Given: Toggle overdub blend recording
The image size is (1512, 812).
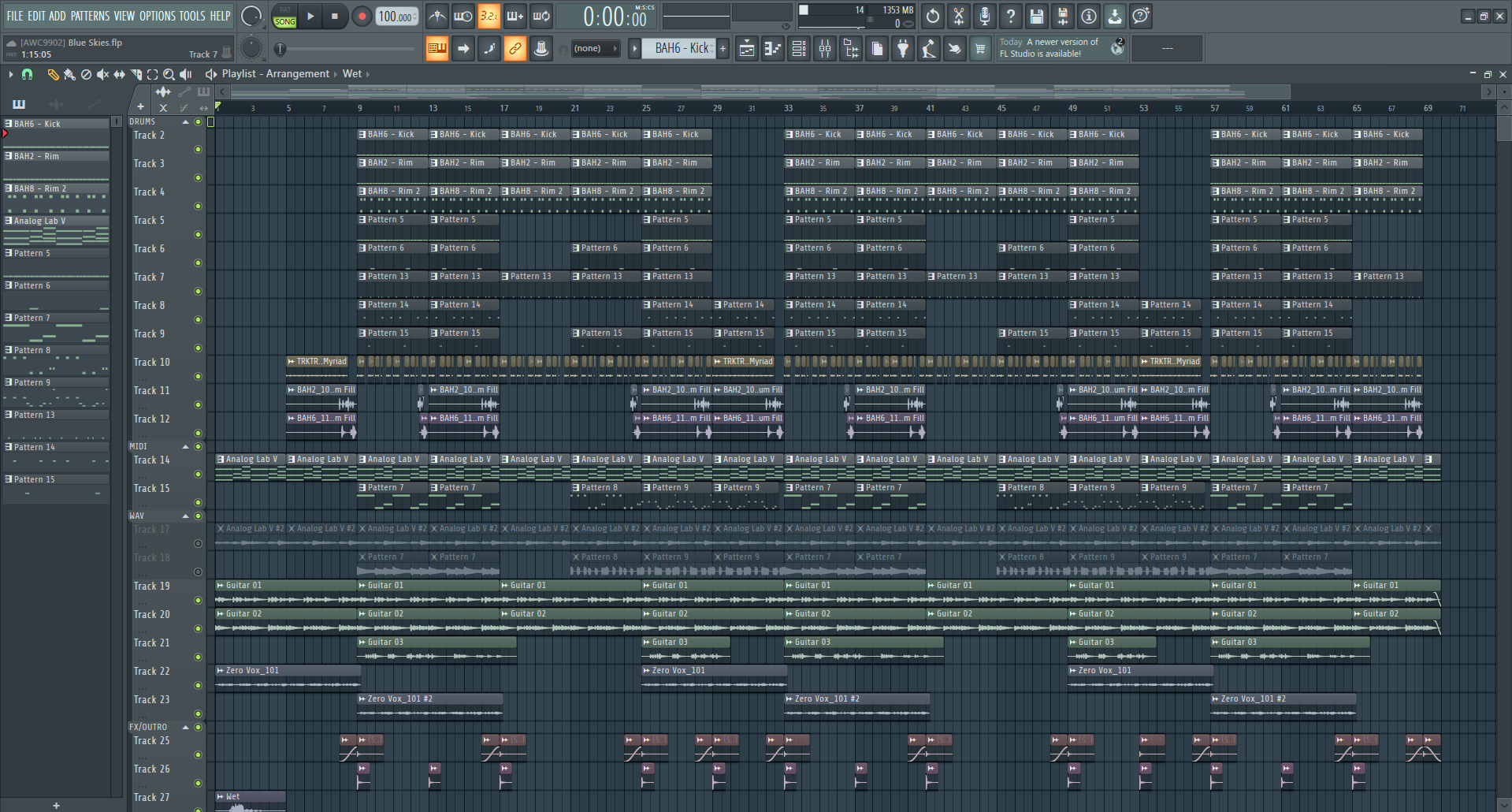Looking at the screenshot, I should coord(515,16).
